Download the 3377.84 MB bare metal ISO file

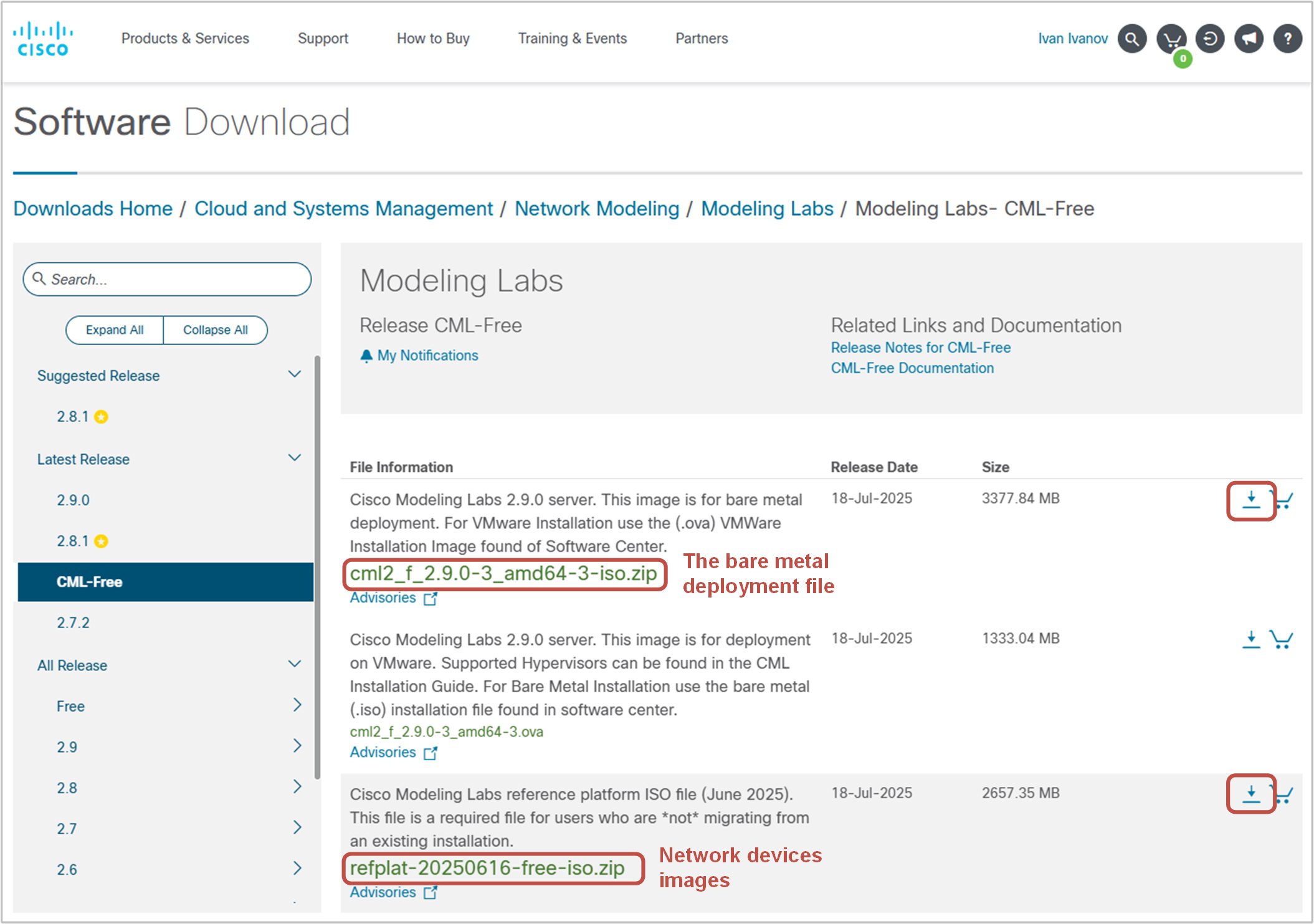(1251, 500)
